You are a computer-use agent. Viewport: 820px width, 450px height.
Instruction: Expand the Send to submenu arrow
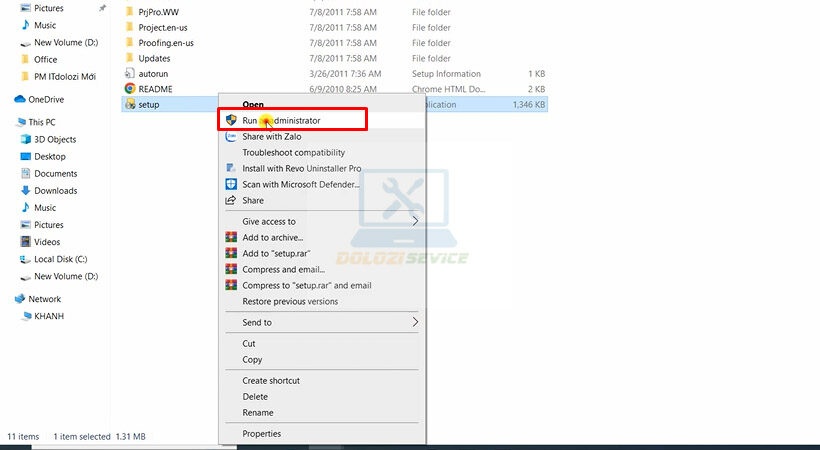[415, 322]
